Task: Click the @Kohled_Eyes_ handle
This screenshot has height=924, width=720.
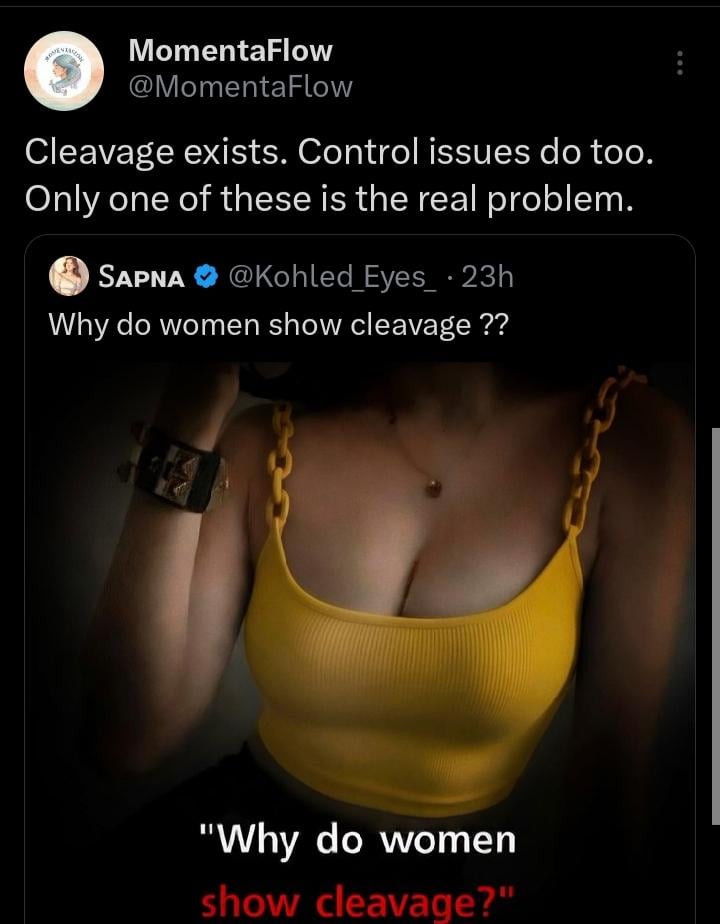Action: pos(326,277)
